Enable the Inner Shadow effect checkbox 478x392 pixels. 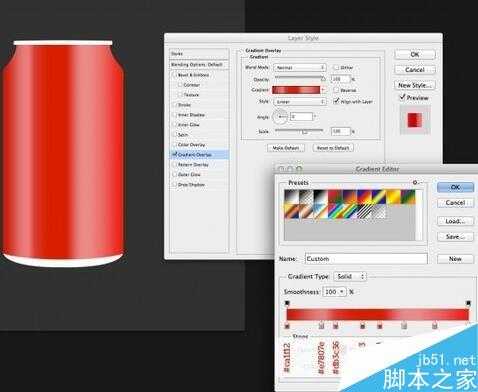174,115
